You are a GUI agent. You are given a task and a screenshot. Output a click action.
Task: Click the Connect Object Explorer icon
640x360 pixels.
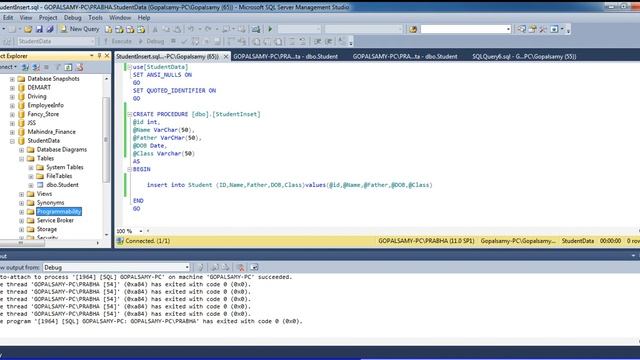(25, 67)
